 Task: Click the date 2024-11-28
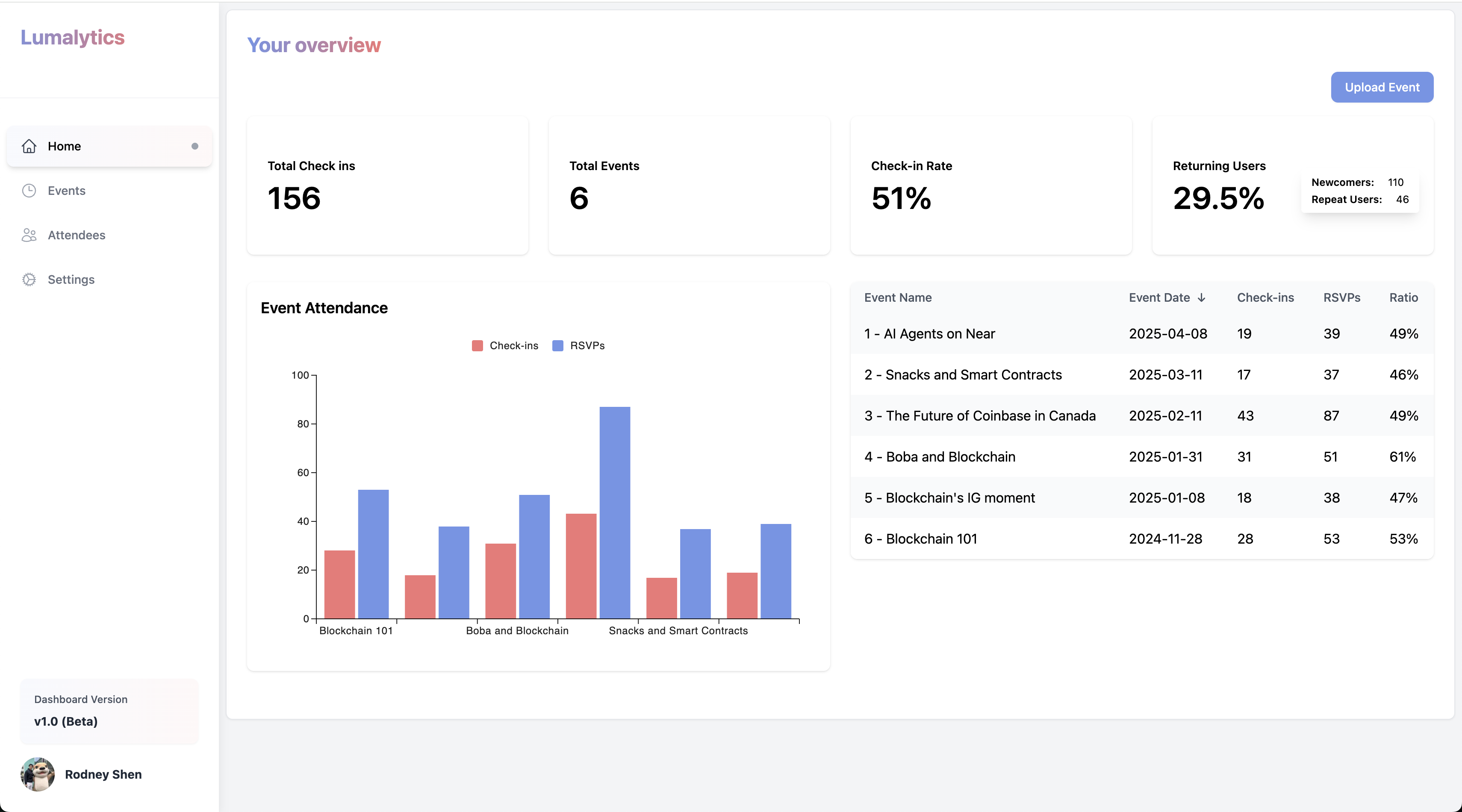click(x=1165, y=538)
